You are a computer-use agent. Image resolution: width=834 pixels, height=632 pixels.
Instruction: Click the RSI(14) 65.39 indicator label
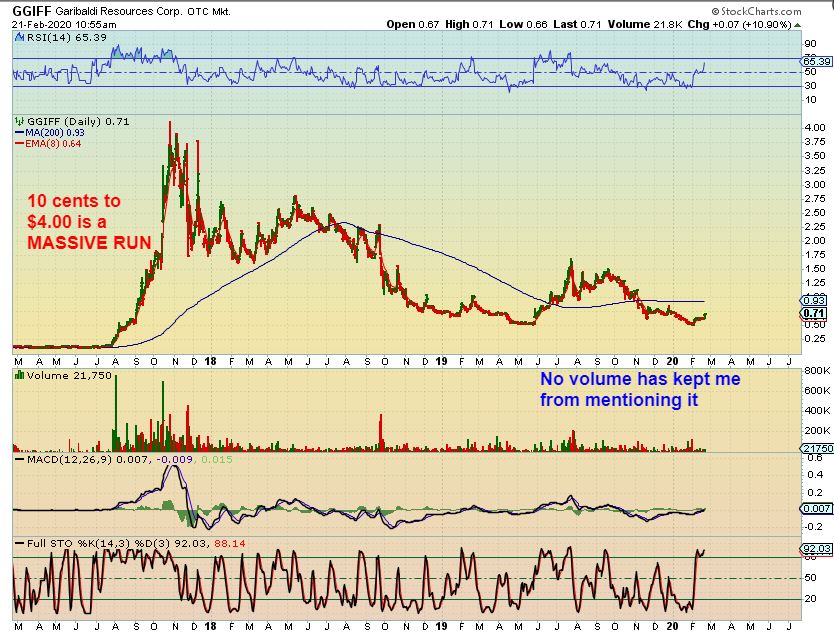click(66, 37)
